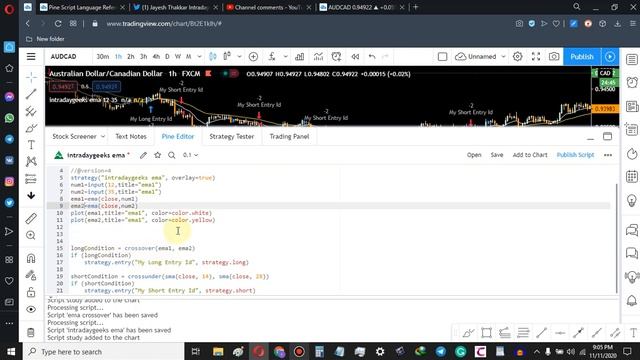Select the 4h timeframe
The width and height of the screenshot is (640, 360).
point(156,57)
